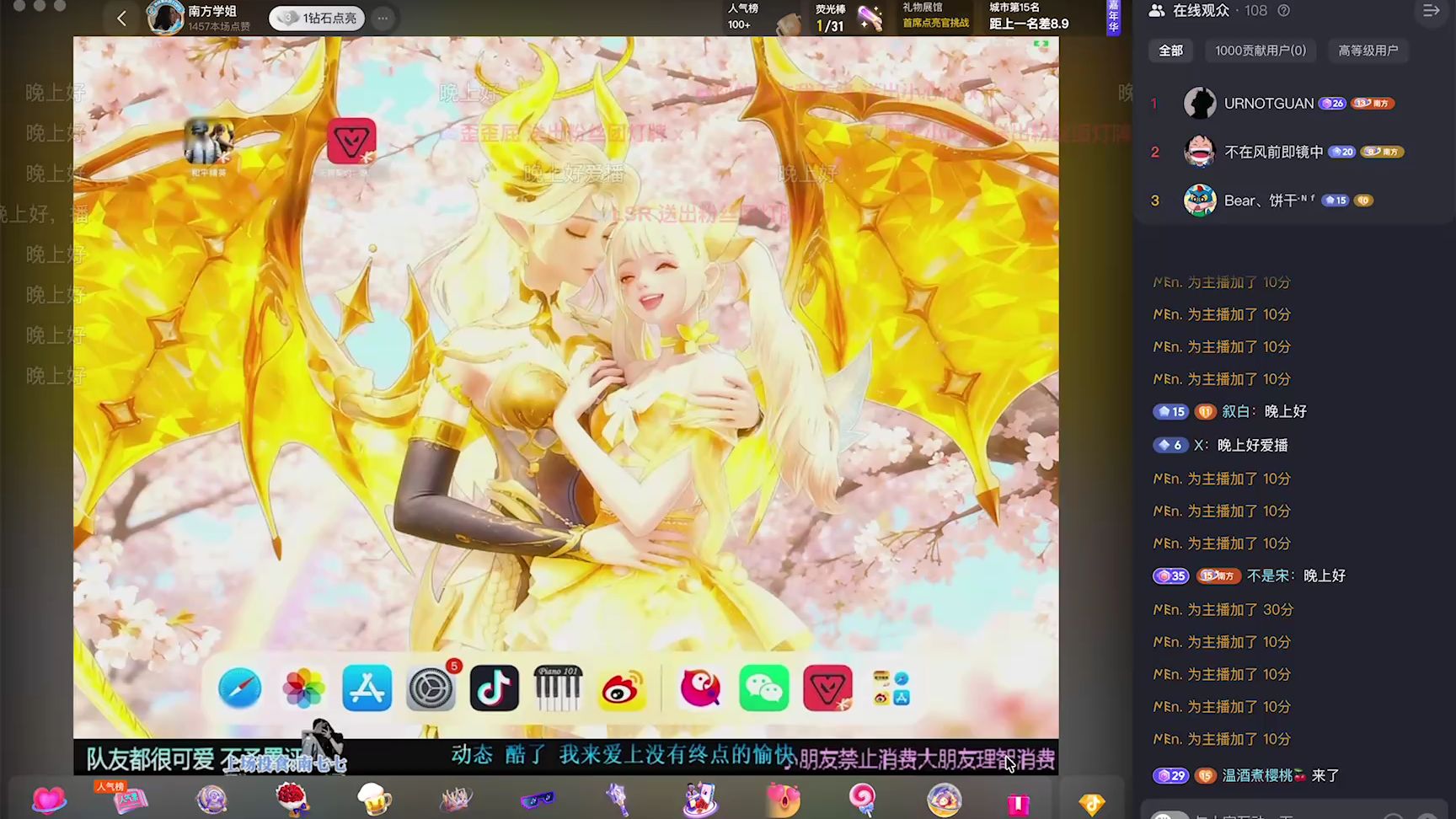Click Bear、饼干's avatar

coord(1200,201)
